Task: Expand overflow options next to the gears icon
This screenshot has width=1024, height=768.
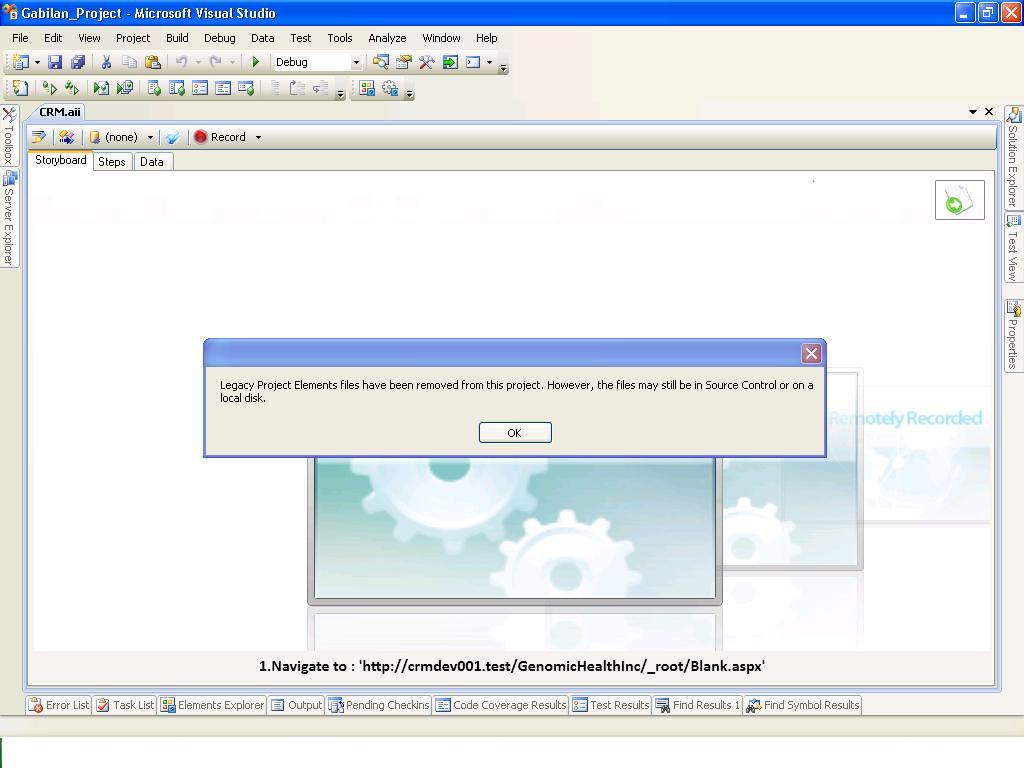Action: pos(409,92)
